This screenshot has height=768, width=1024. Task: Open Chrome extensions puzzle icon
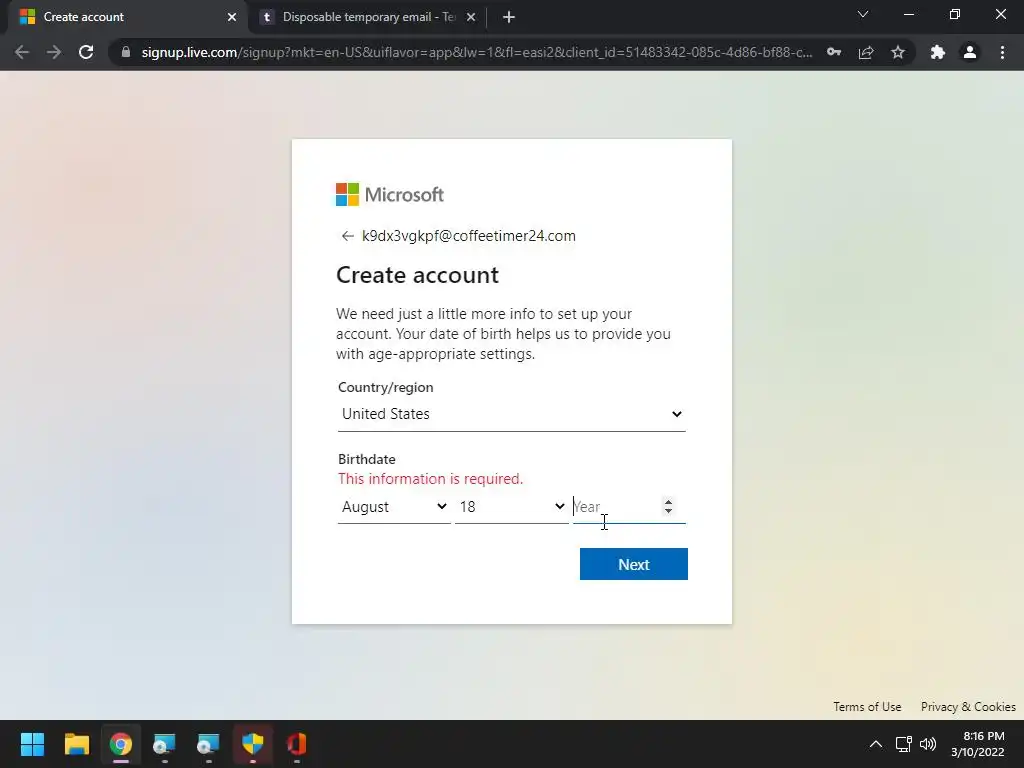coord(938,52)
